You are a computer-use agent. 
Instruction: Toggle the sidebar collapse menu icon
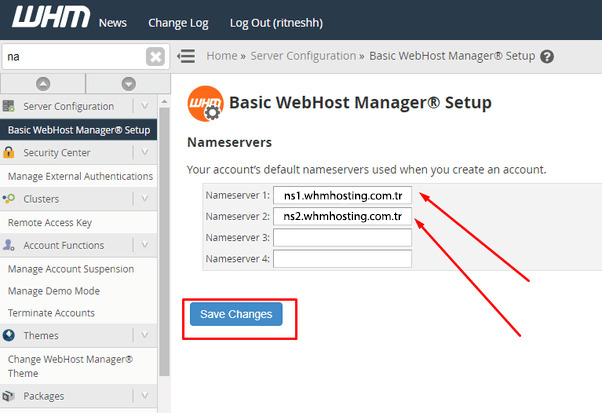(x=186, y=56)
